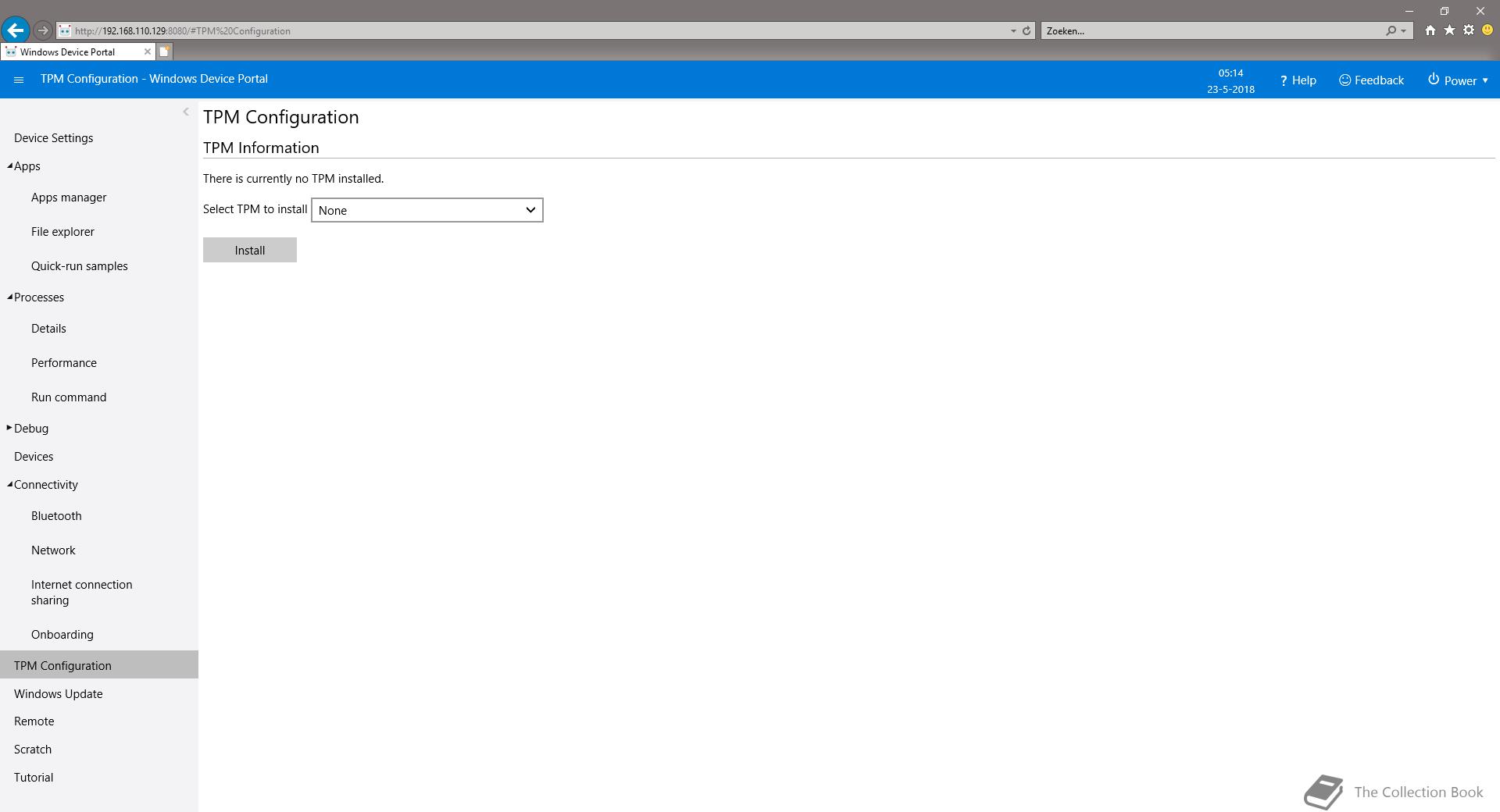Screen dimensions: 1500x812
Task: Click the 'Select TPM to install' label
Action: (255, 209)
